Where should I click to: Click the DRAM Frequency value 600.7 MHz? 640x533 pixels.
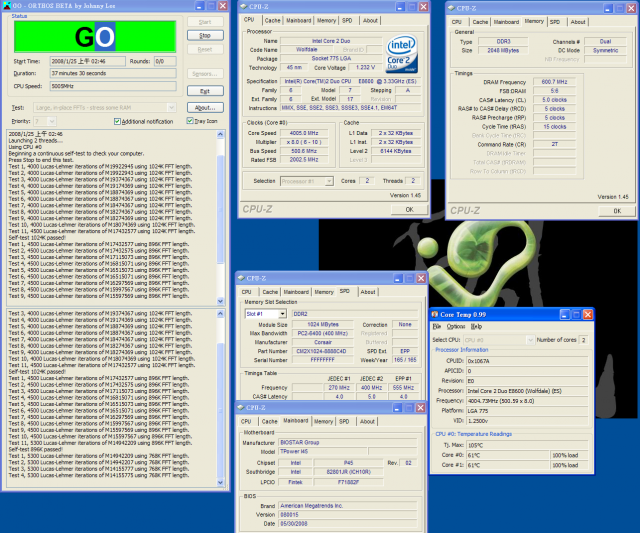(x=554, y=82)
